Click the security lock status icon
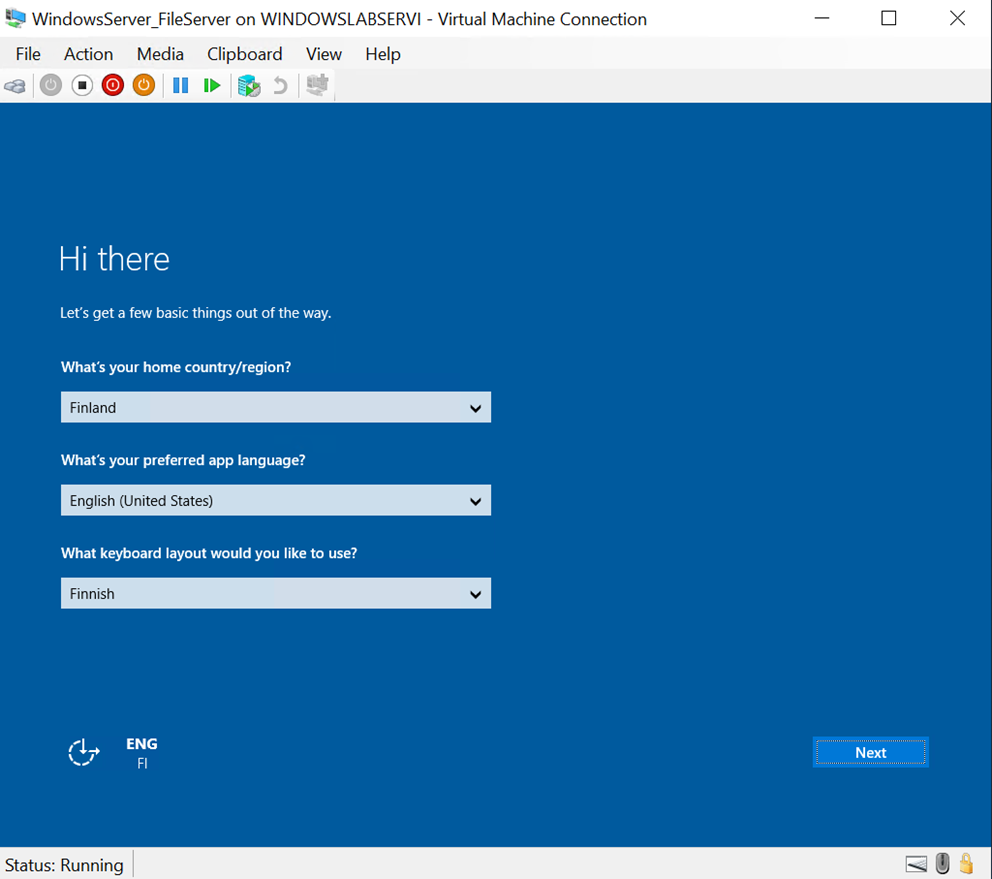 pyautogui.click(x=966, y=863)
